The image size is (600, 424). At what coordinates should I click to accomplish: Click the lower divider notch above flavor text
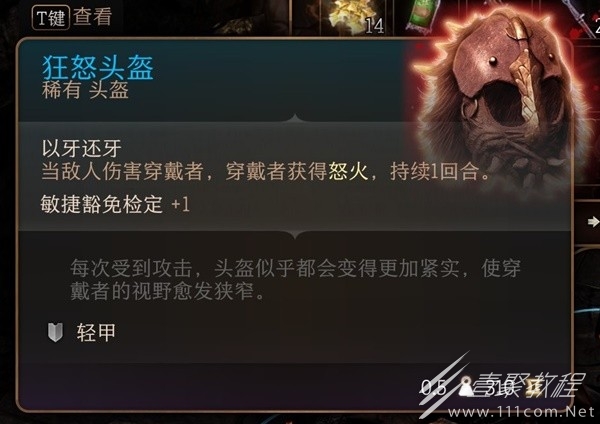click(295, 234)
